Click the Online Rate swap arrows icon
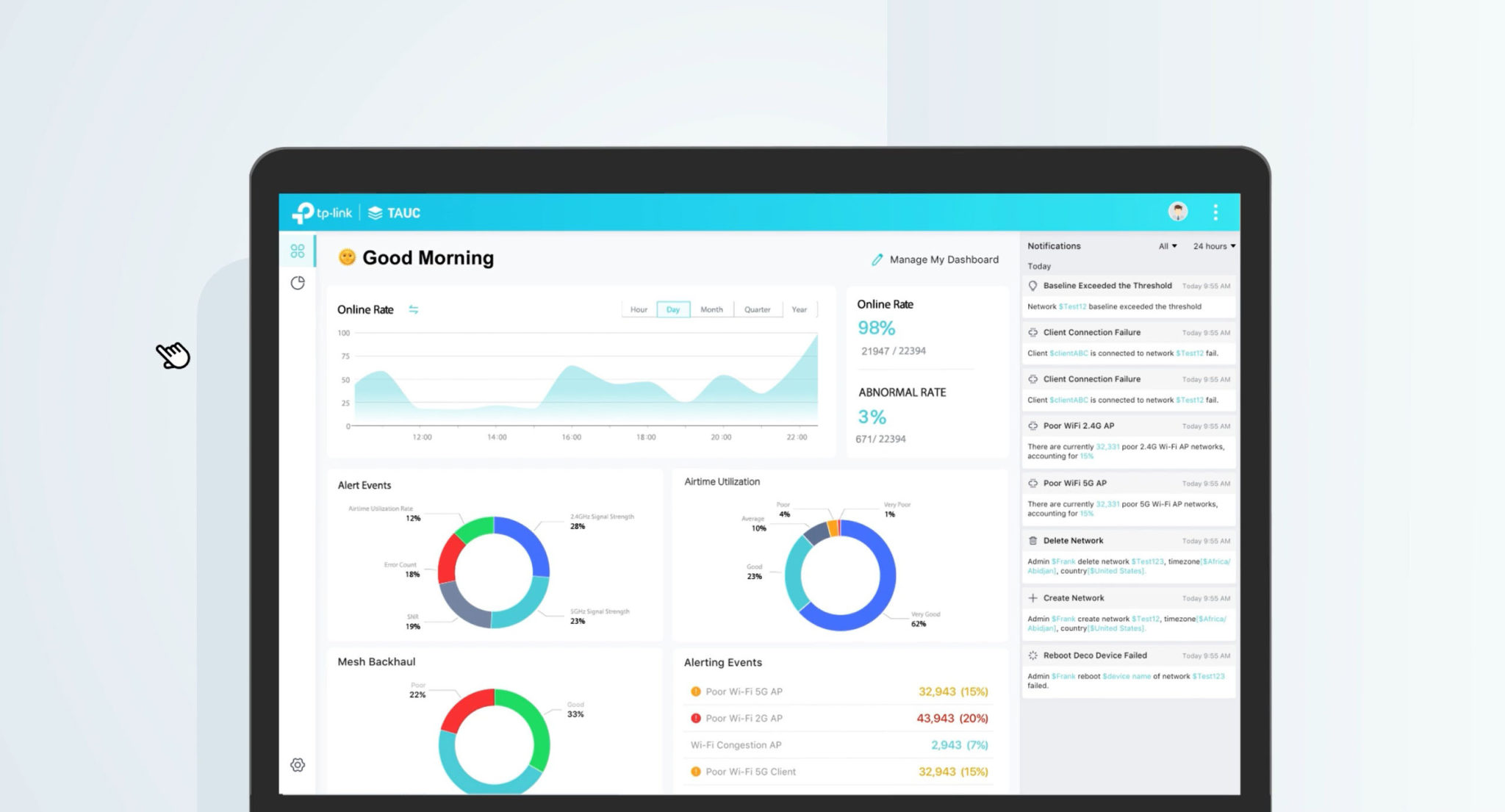This screenshot has height=812, width=1505. [x=414, y=309]
